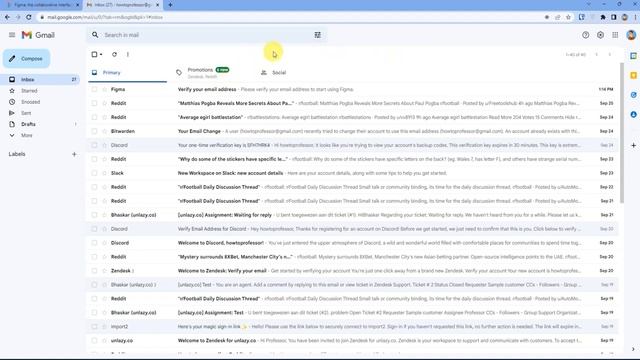
Task: Click the search magnifier icon
Action: coord(95,35)
